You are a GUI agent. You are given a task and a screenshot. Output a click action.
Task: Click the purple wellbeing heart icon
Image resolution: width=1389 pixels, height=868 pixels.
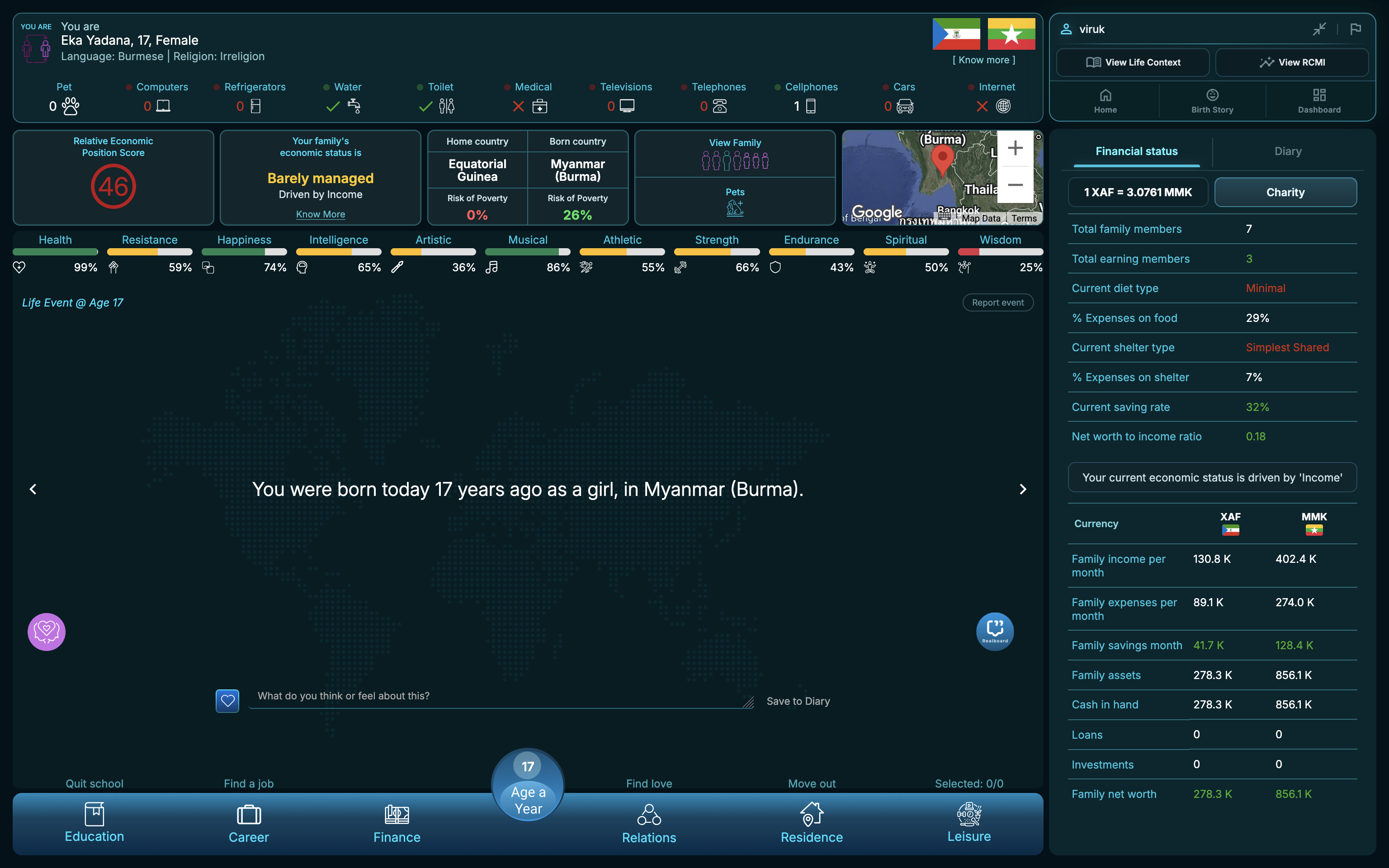tap(47, 632)
